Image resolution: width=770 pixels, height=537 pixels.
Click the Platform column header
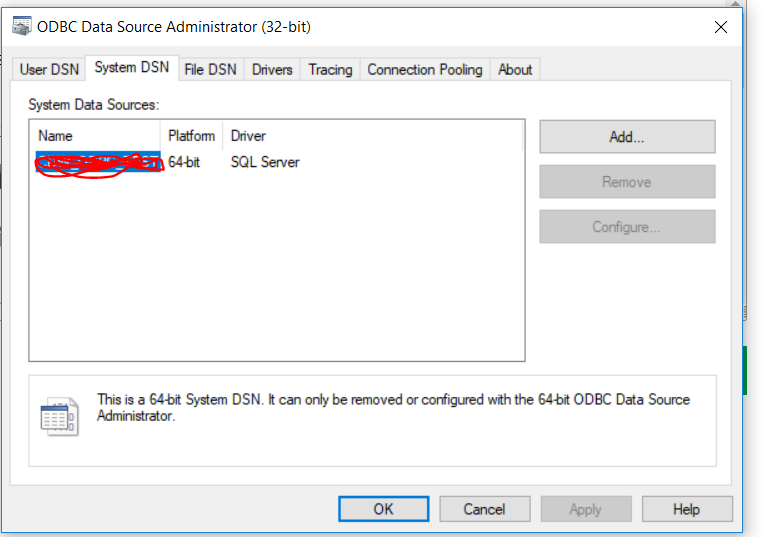191,136
